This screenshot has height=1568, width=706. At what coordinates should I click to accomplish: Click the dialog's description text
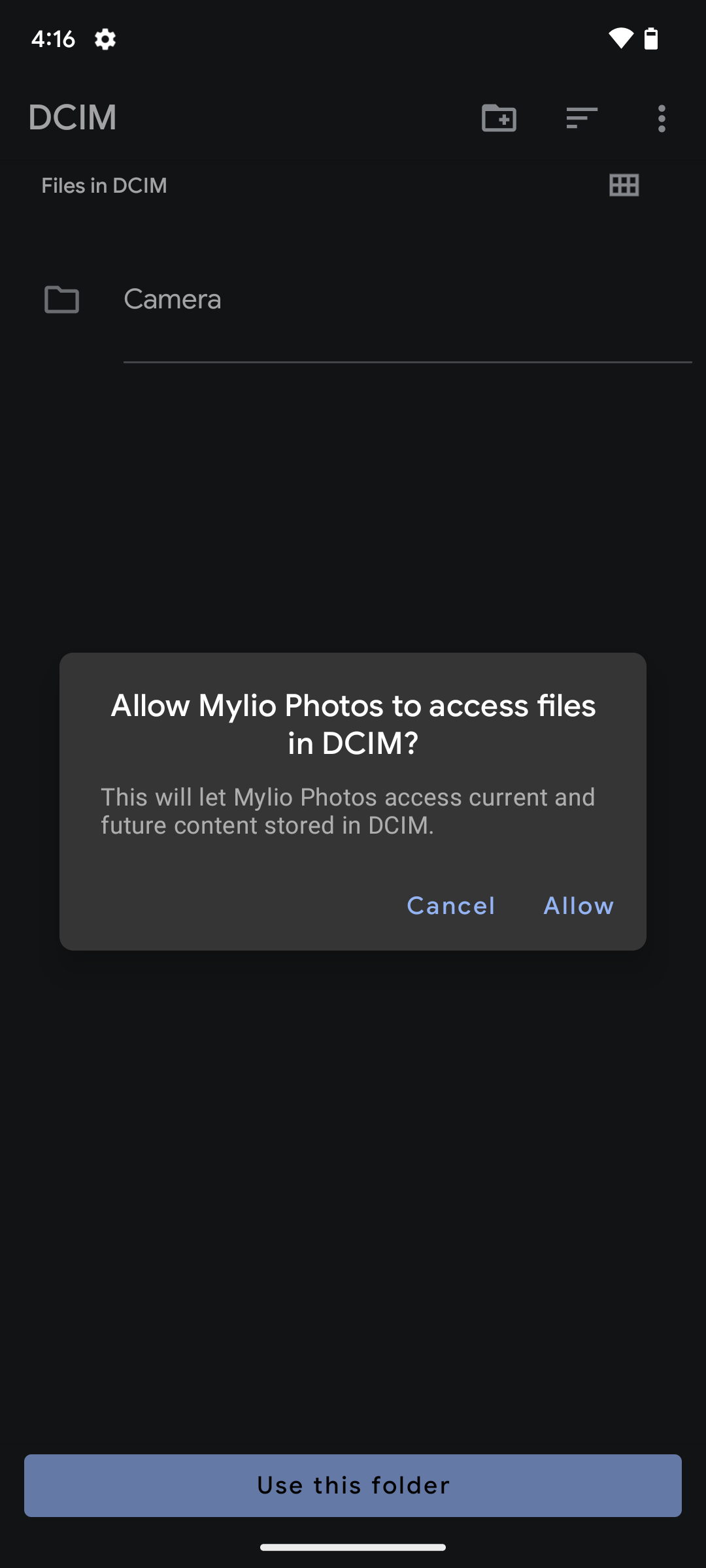coord(348,811)
